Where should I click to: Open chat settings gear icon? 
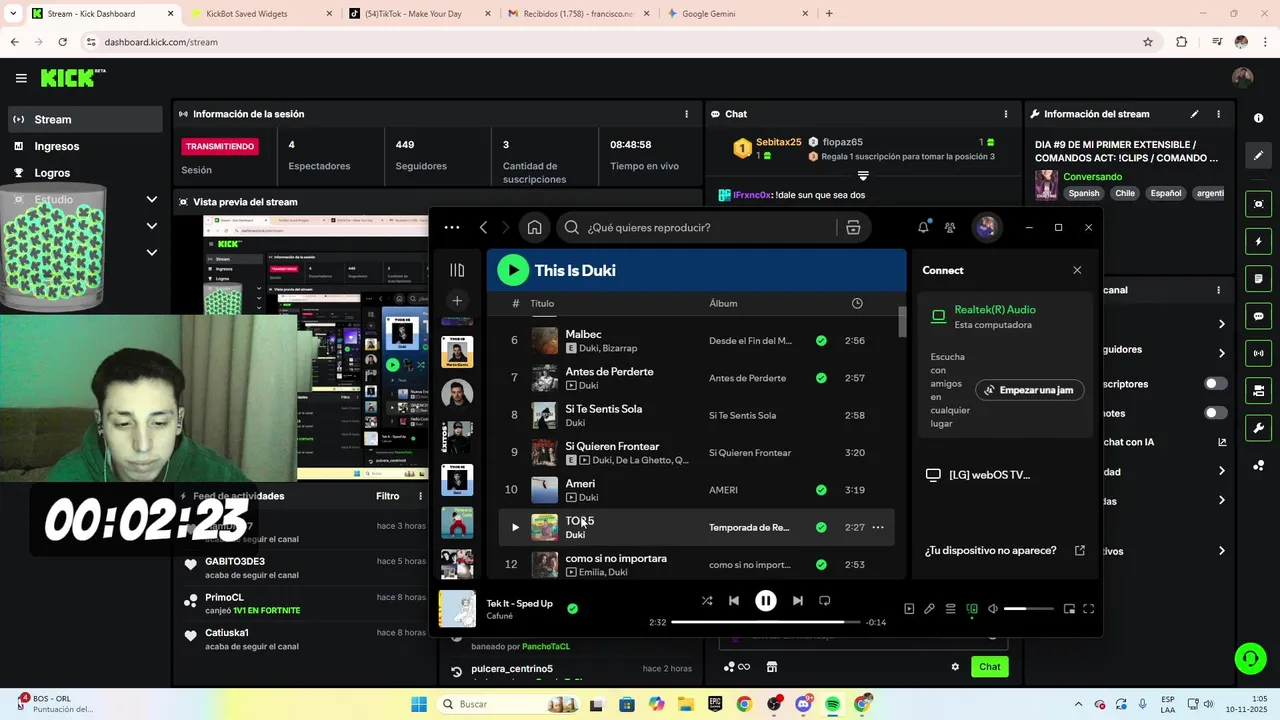pos(955,667)
